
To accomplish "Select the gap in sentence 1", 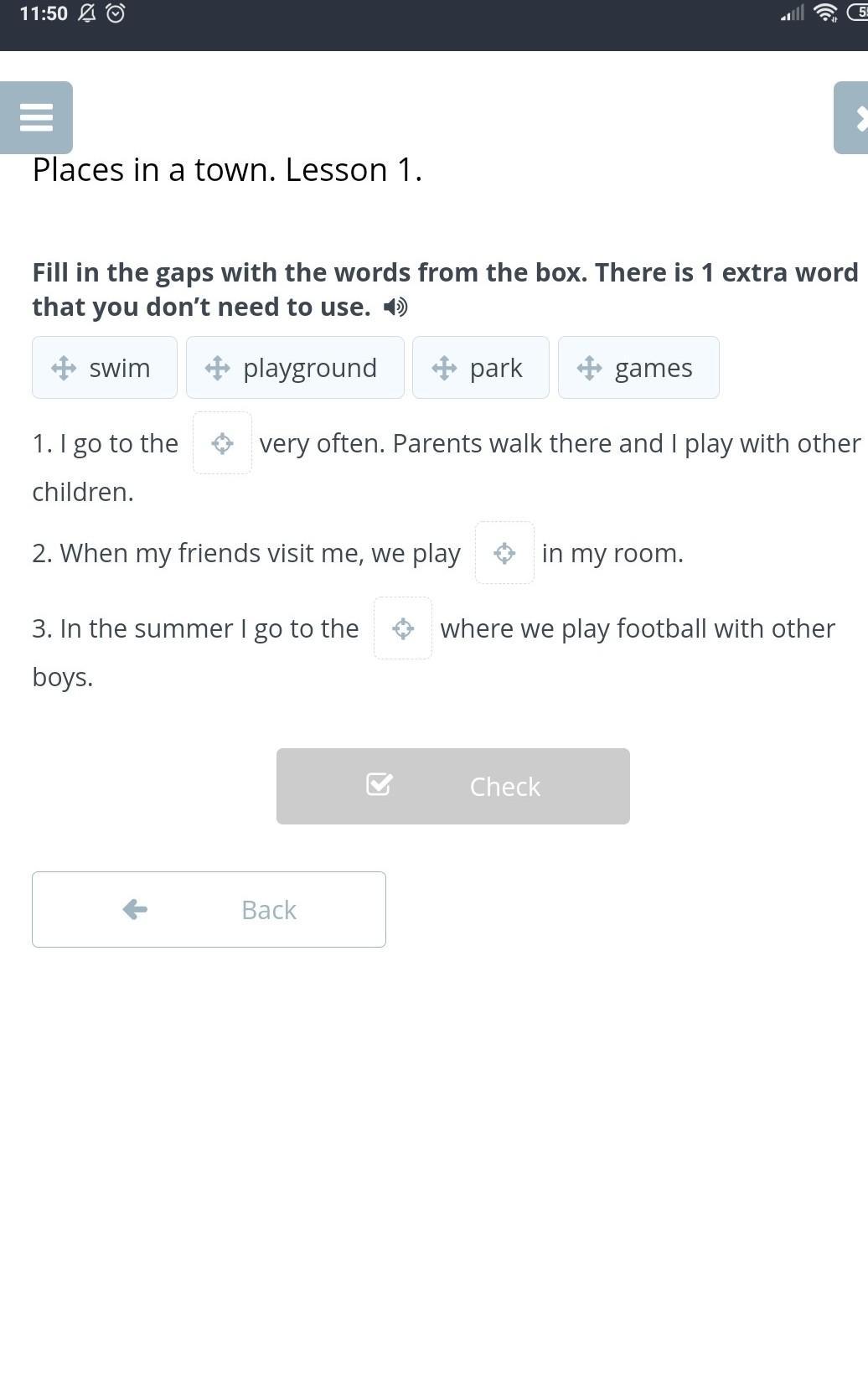I will [x=222, y=443].
